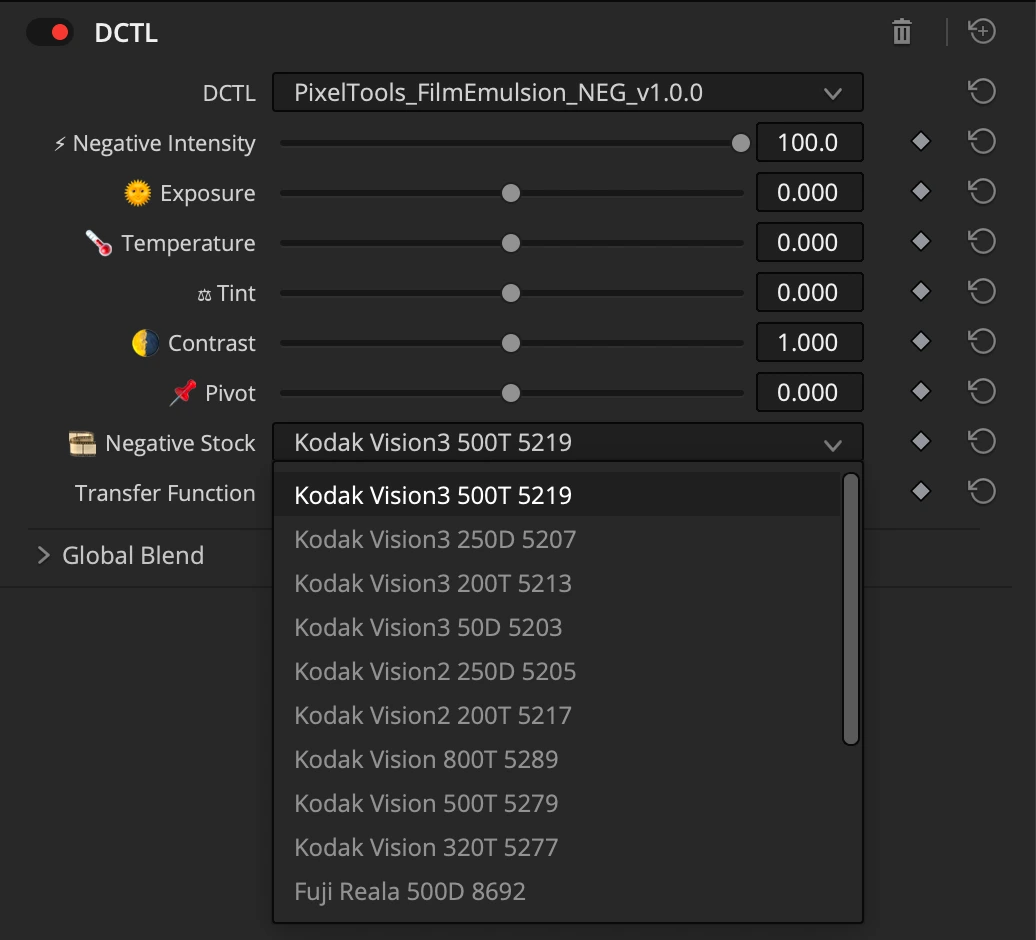Add keyframe for Transfer Function

click(x=920, y=491)
